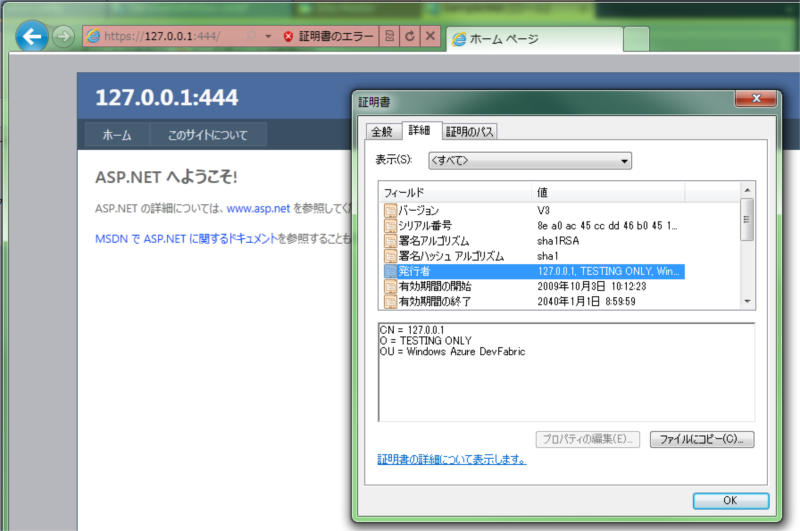Click the プロパティの編集(E)... button
This screenshot has width=800, height=531.
(588, 439)
